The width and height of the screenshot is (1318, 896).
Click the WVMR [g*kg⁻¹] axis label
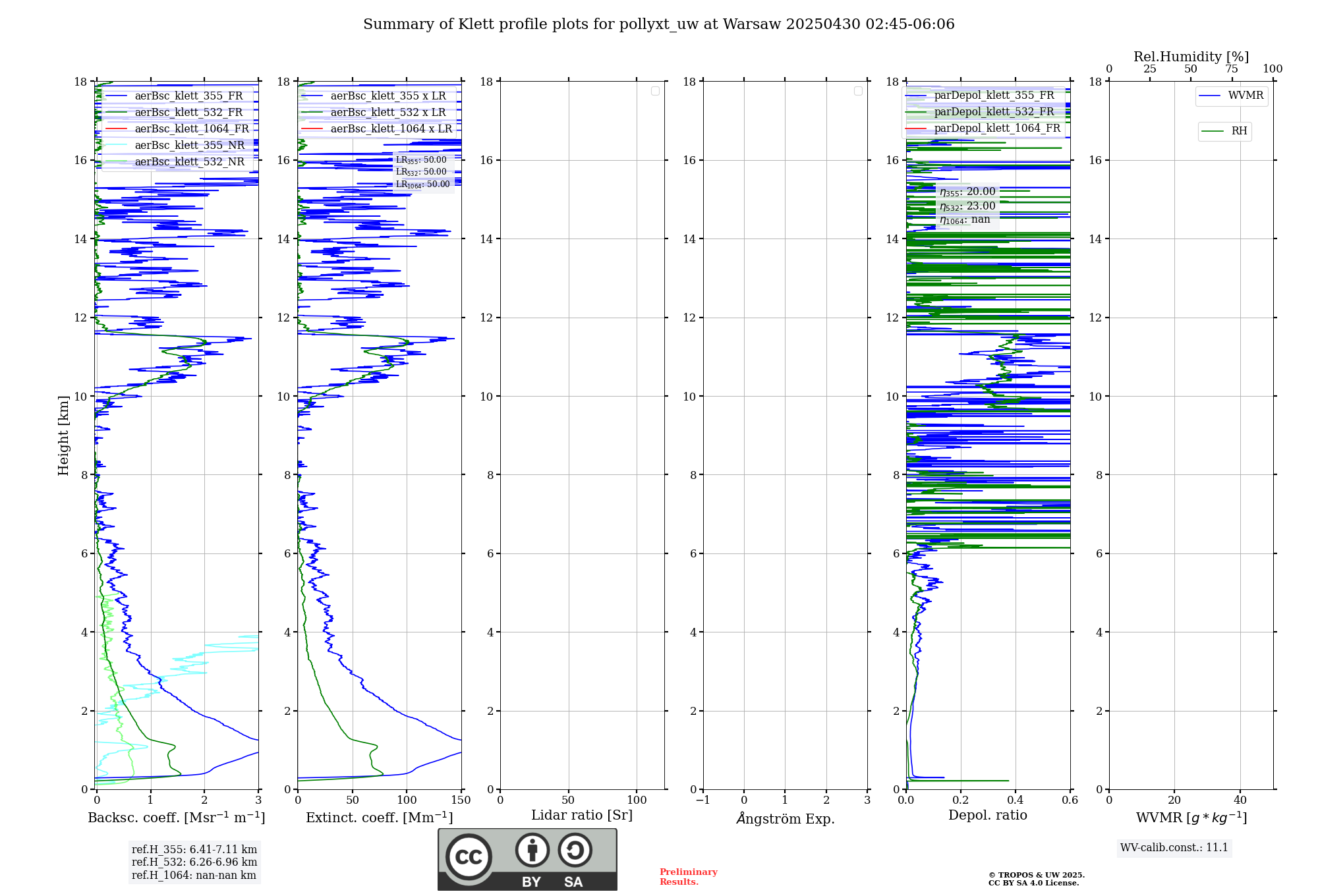[x=1191, y=818]
